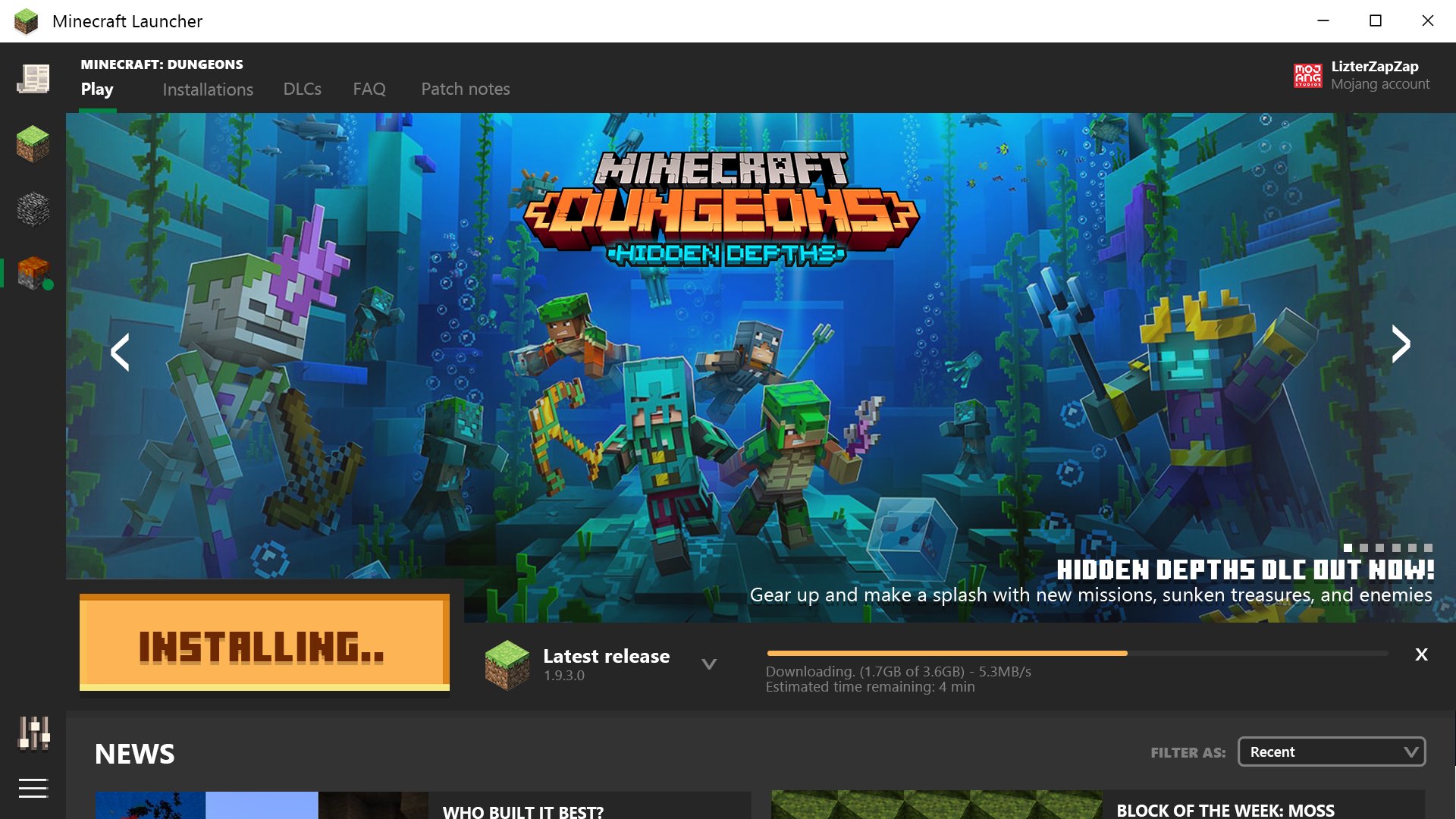
Task: Expand the latest release version dropdown
Action: [x=710, y=664]
